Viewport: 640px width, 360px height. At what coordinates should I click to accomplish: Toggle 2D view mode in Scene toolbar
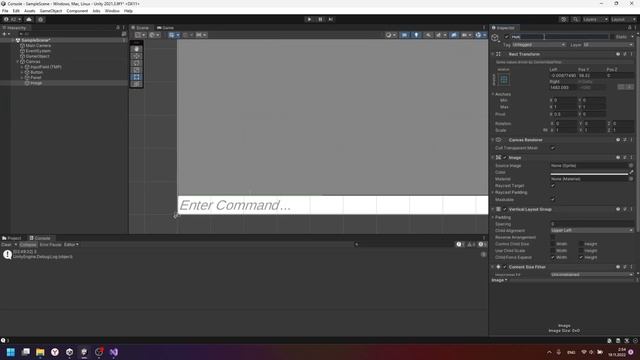coord(404,35)
